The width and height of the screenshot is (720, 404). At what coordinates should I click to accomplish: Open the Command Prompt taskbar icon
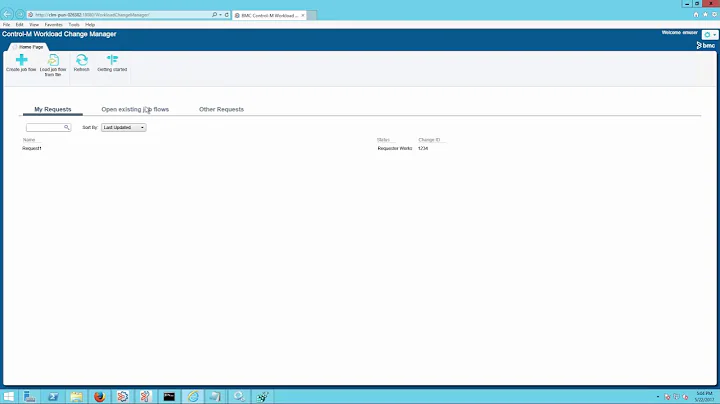169,397
